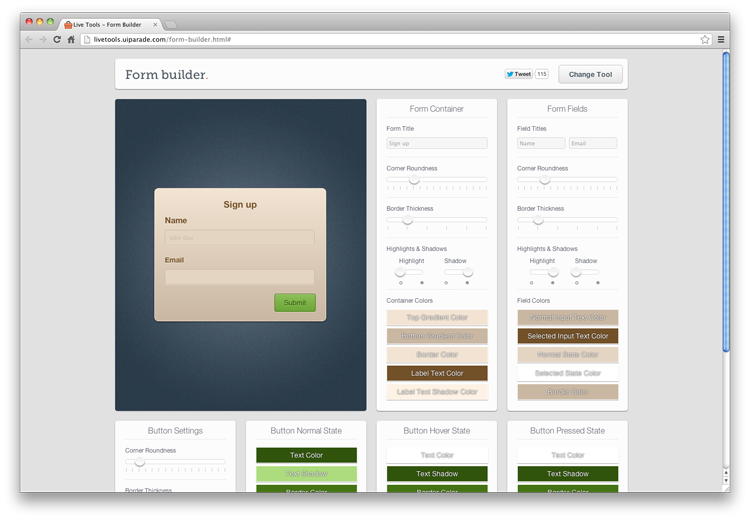Click the Button Pressed State heading
750x520 pixels.
pyautogui.click(x=567, y=431)
